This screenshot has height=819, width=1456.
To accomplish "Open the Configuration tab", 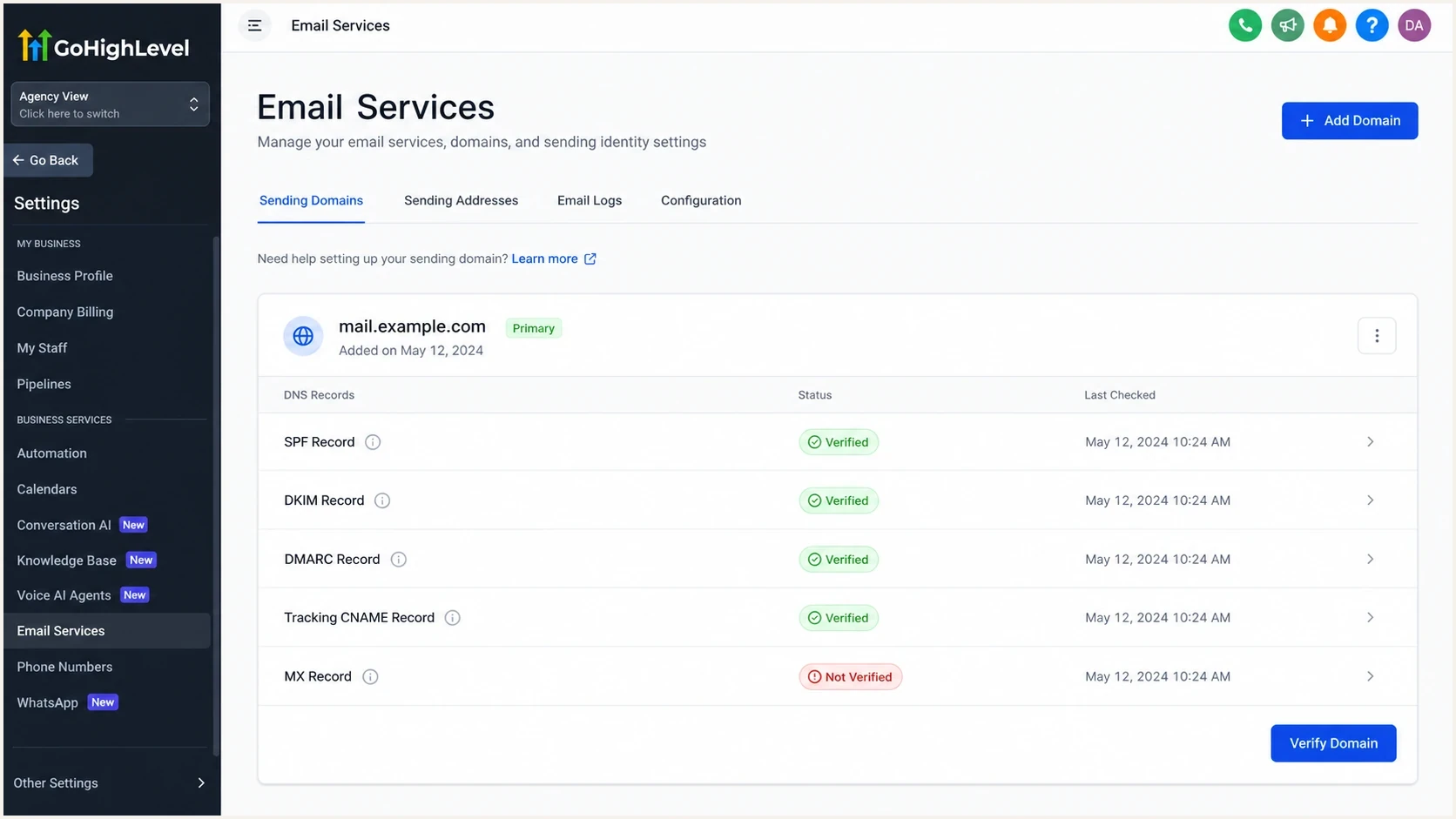I will [701, 200].
